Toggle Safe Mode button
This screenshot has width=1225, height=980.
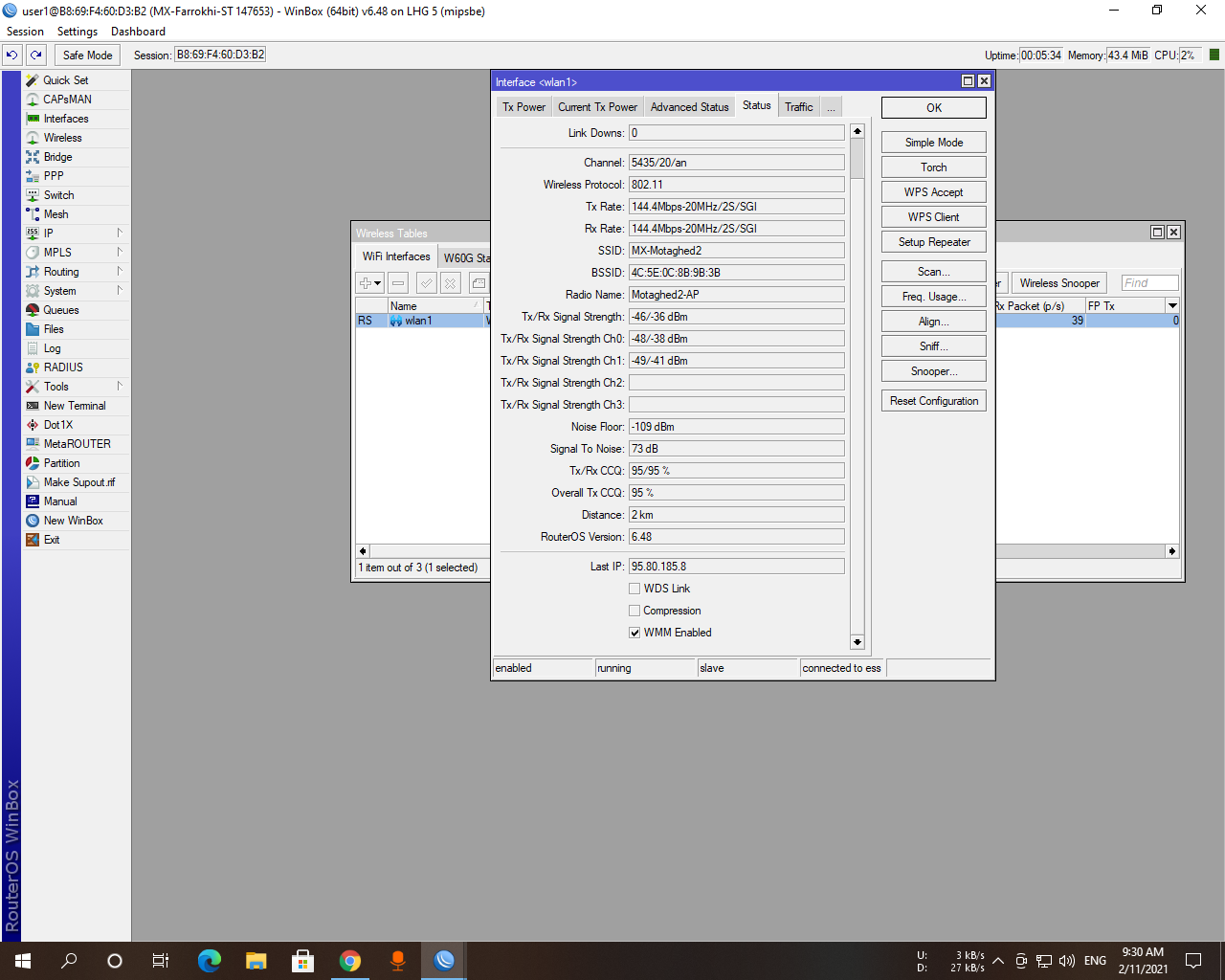click(x=87, y=56)
